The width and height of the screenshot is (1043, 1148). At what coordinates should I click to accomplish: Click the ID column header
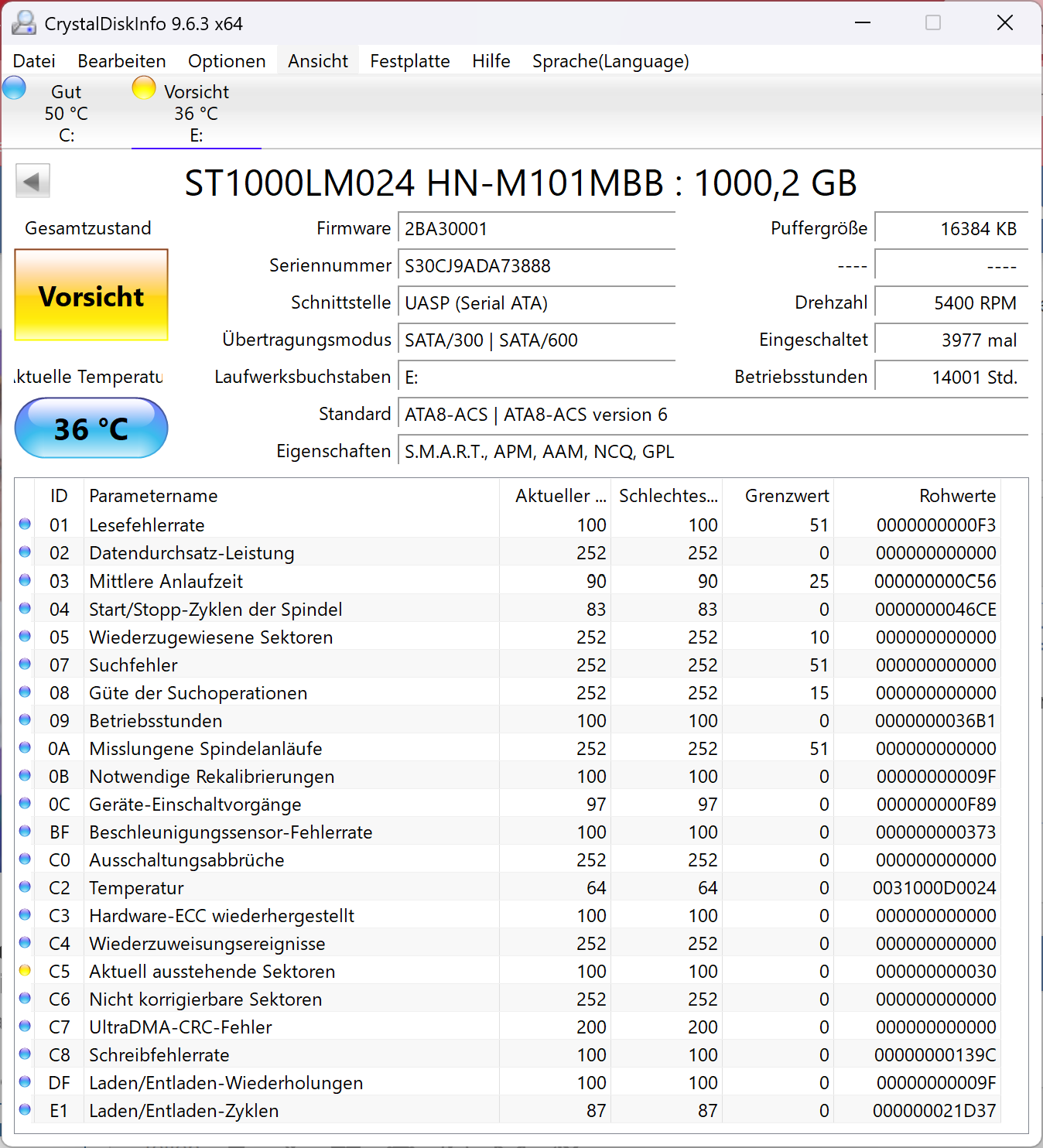pos(60,495)
